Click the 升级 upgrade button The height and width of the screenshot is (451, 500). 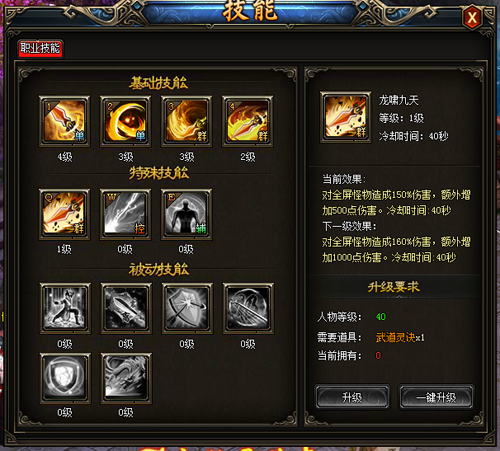point(352,397)
